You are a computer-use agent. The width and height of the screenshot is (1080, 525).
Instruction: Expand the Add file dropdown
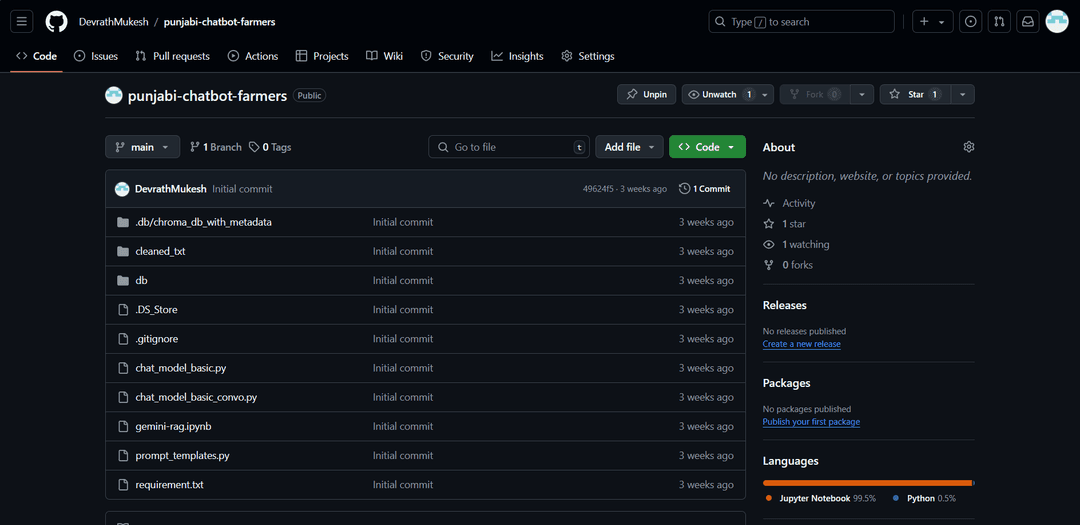pyautogui.click(x=630, y=147)
